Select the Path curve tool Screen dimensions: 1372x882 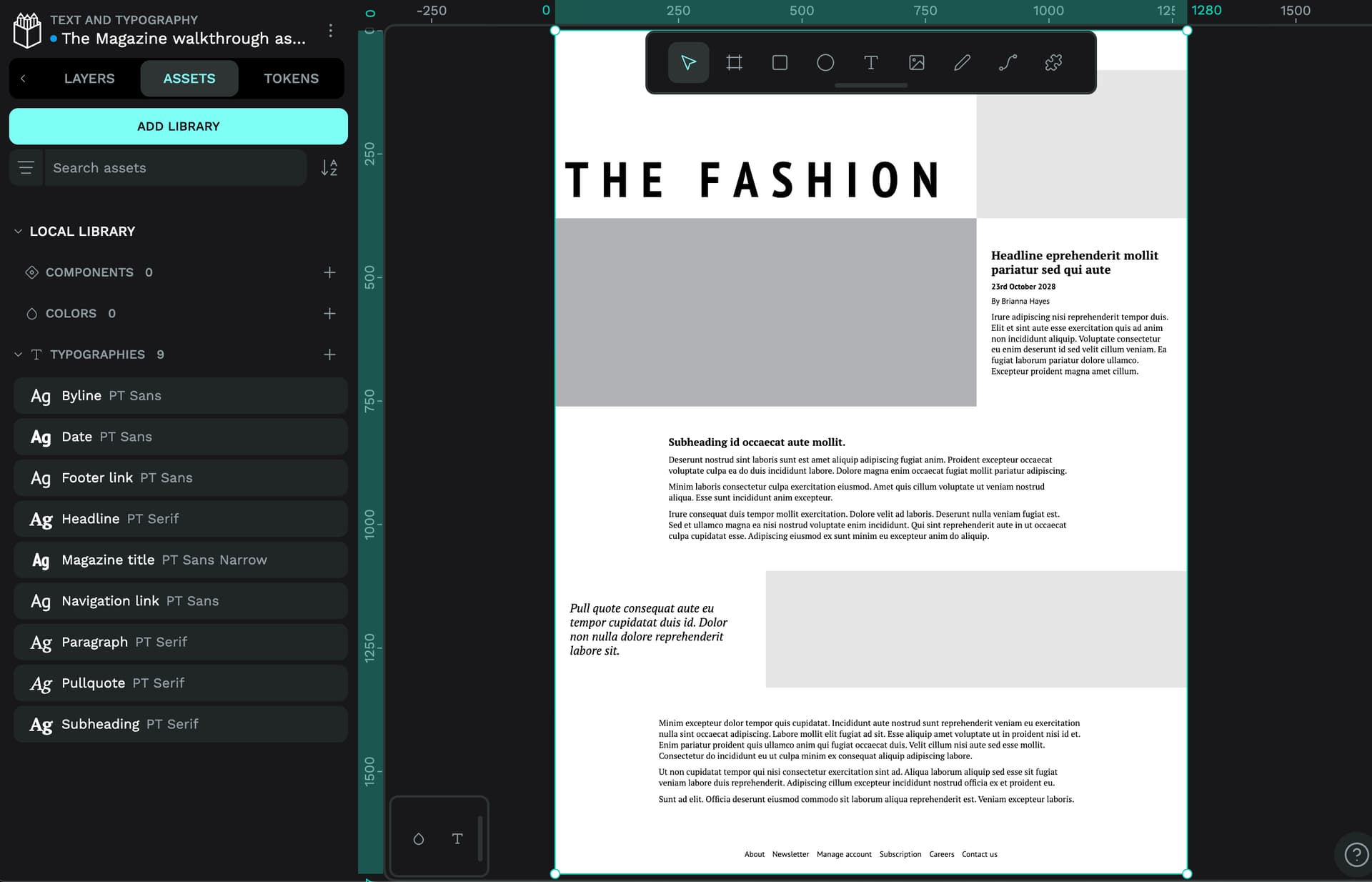coord(1008,63)
